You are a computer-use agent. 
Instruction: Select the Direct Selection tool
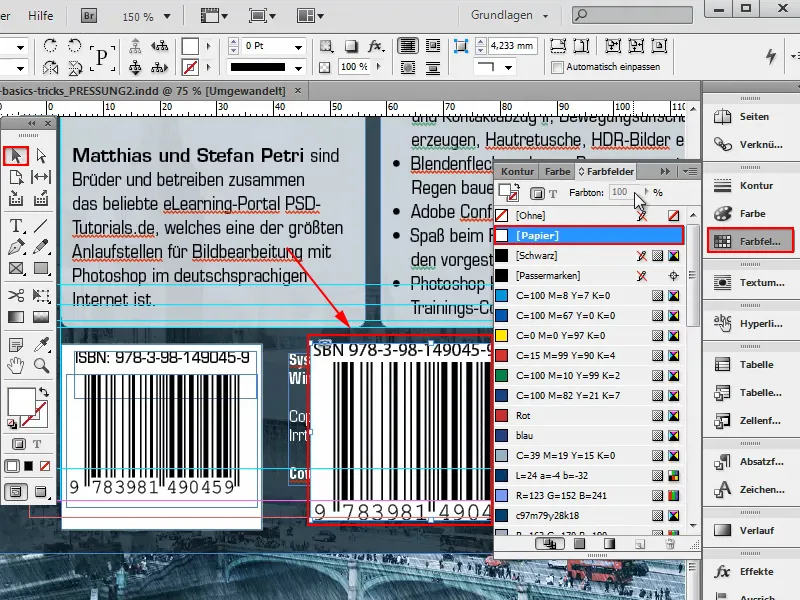[x=41, y=156]
